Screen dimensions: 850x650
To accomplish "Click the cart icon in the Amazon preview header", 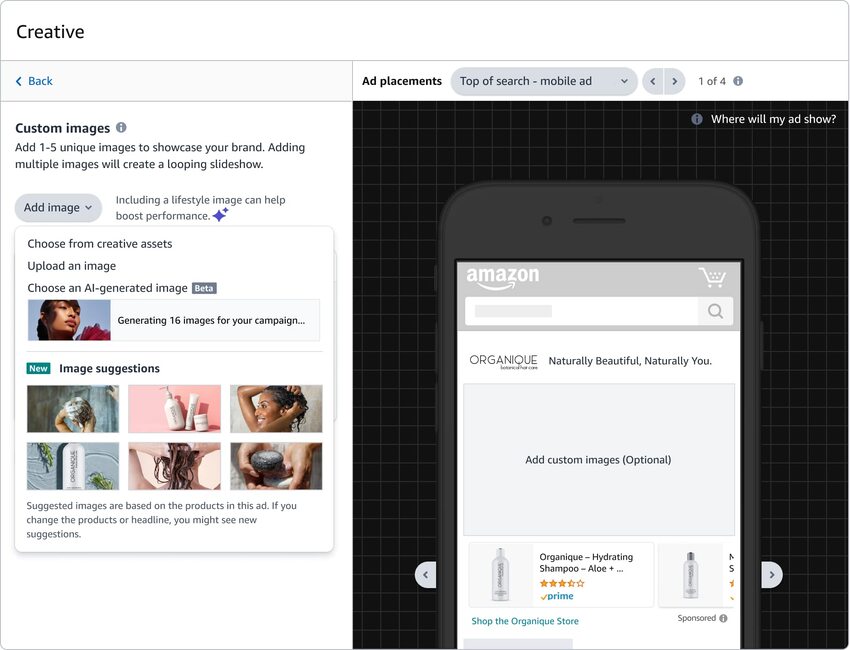I will click(713, 277).
